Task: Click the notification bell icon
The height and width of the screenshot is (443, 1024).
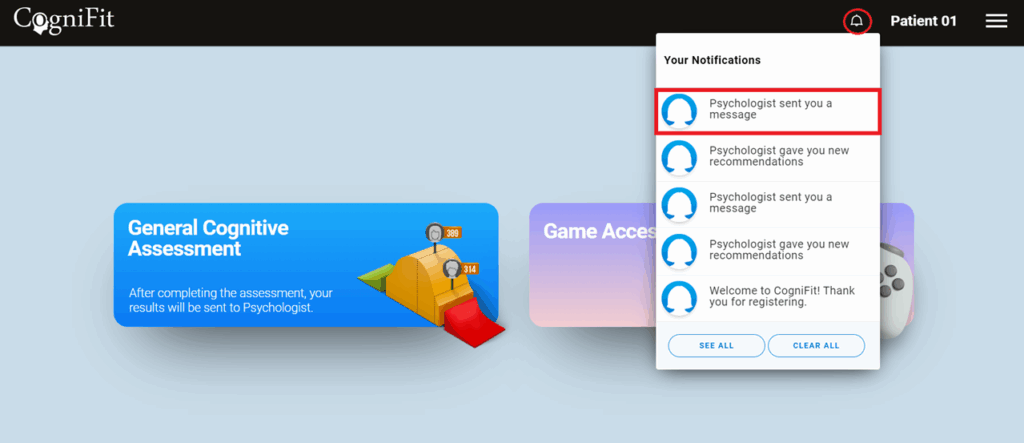Action: (857, 22)
